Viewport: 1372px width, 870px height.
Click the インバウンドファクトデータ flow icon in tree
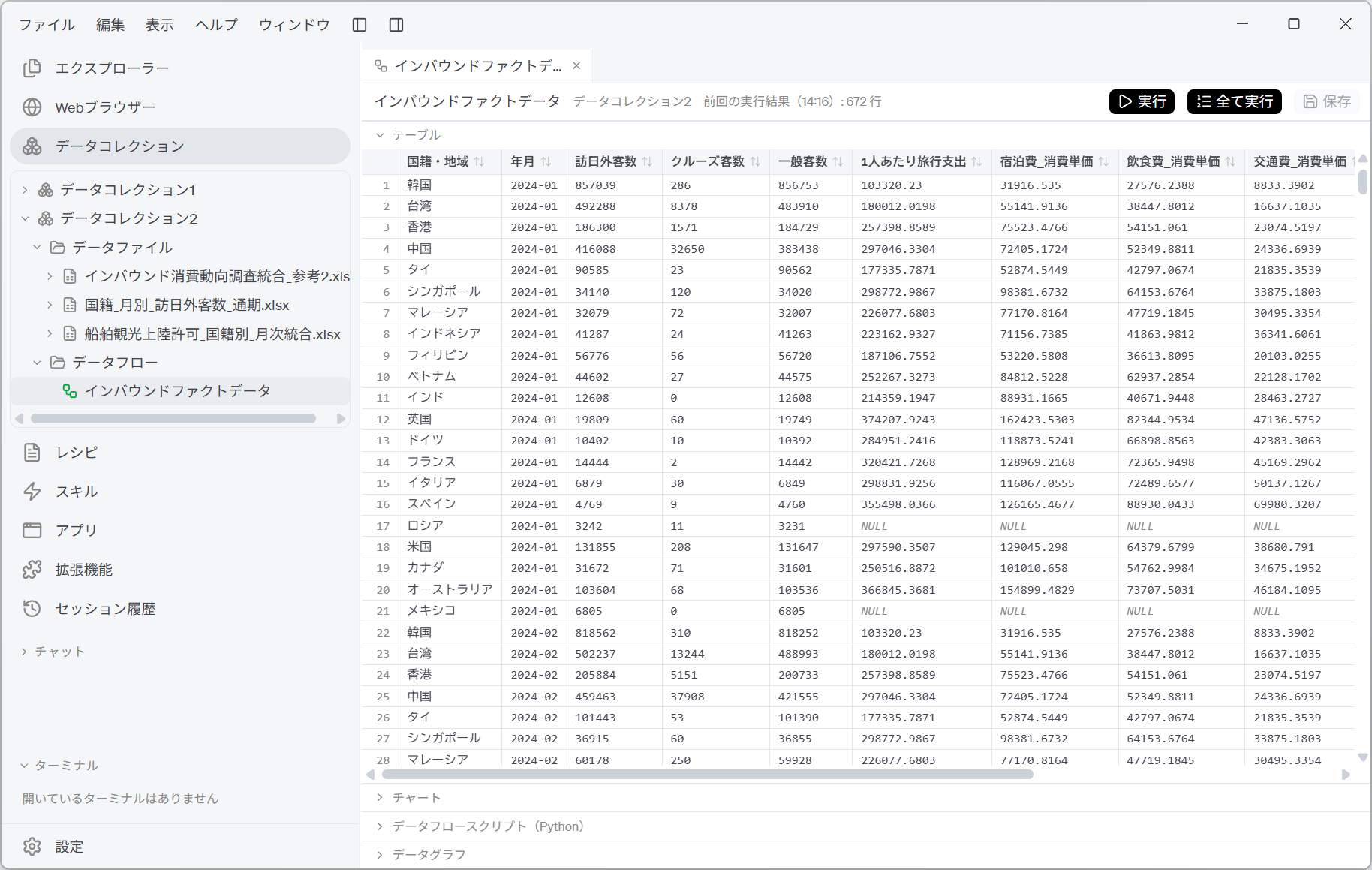pos(69,391)
